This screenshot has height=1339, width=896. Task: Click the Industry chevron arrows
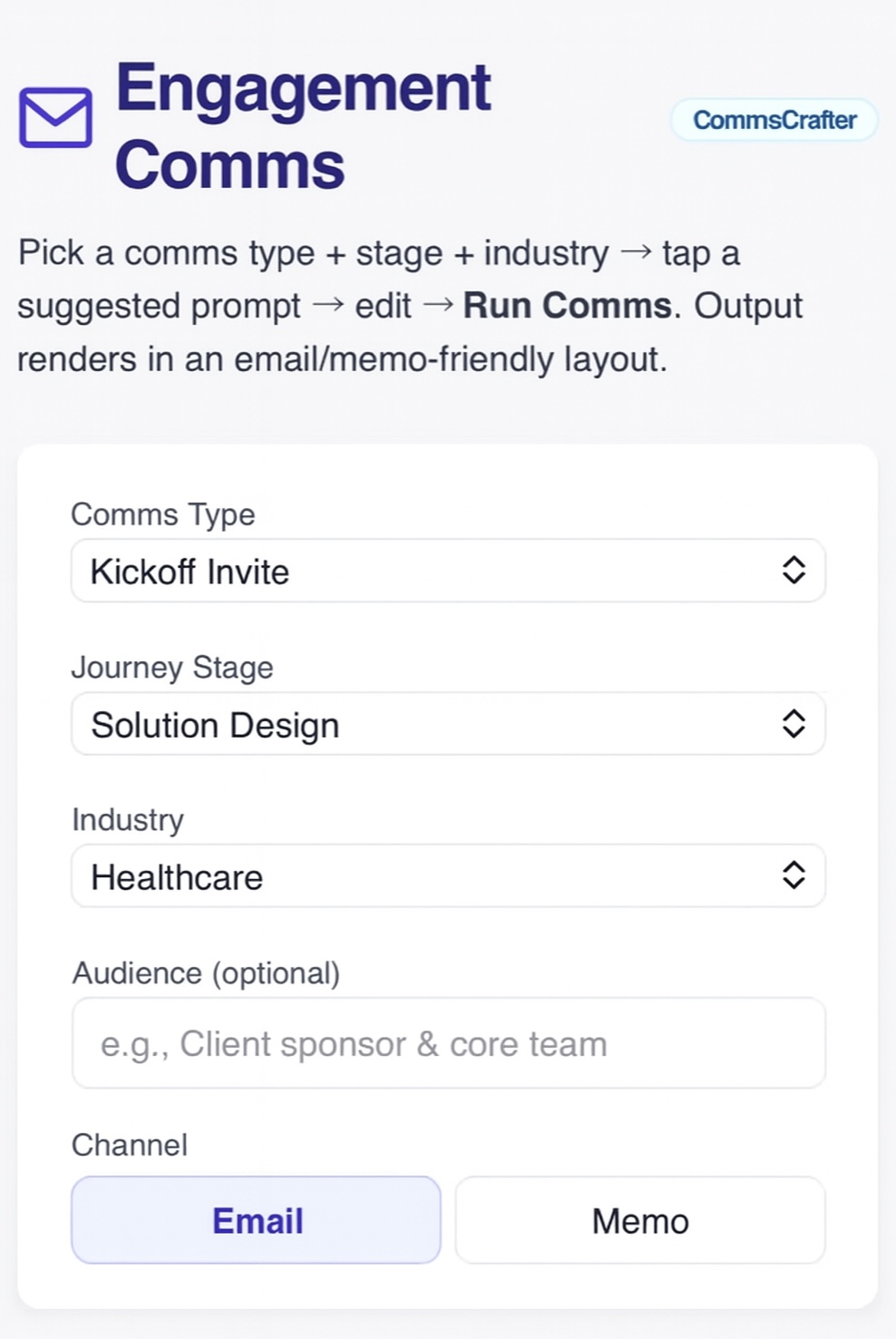[794, 875]
